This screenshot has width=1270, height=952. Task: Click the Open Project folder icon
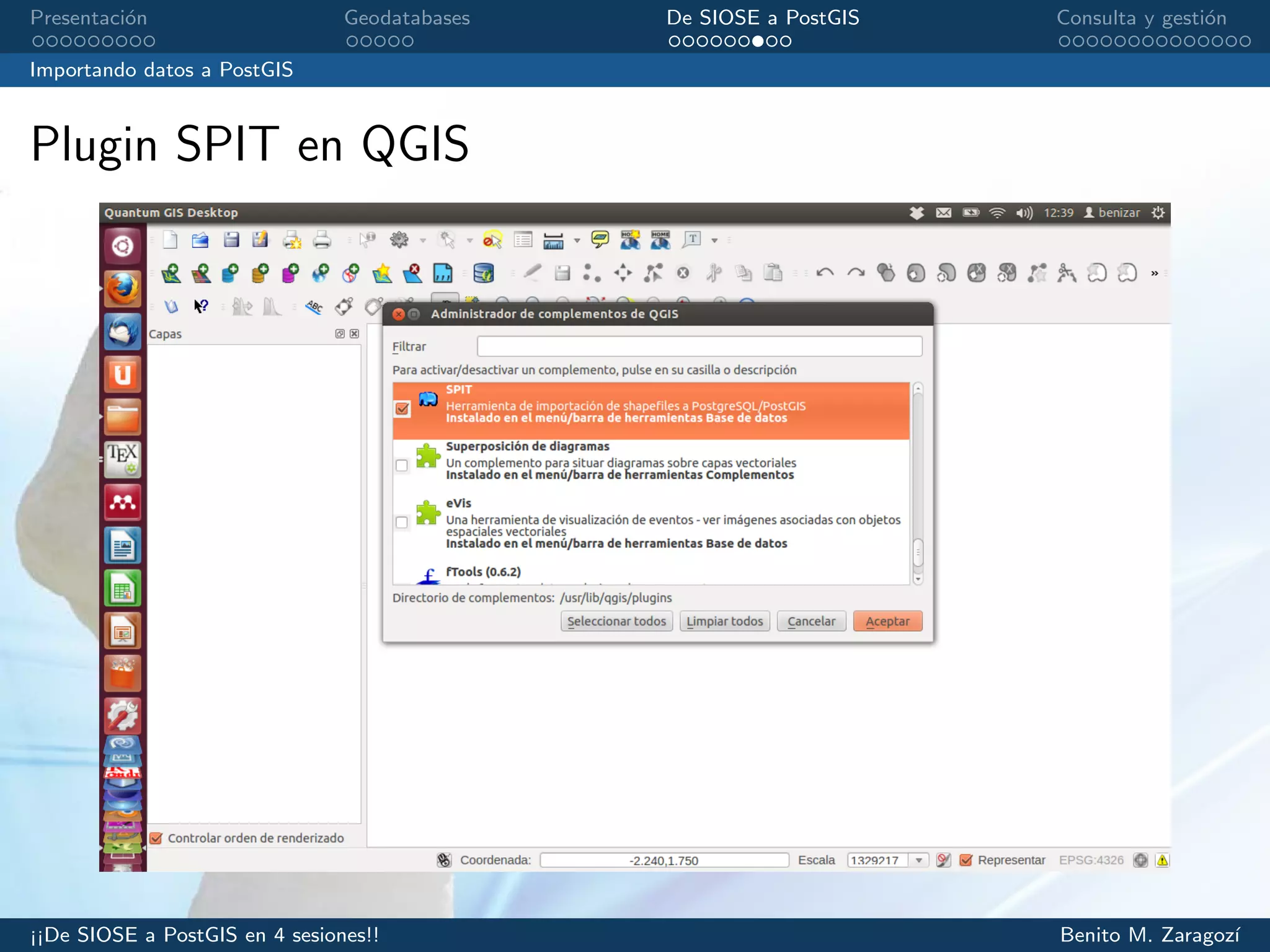pos(200,240)
